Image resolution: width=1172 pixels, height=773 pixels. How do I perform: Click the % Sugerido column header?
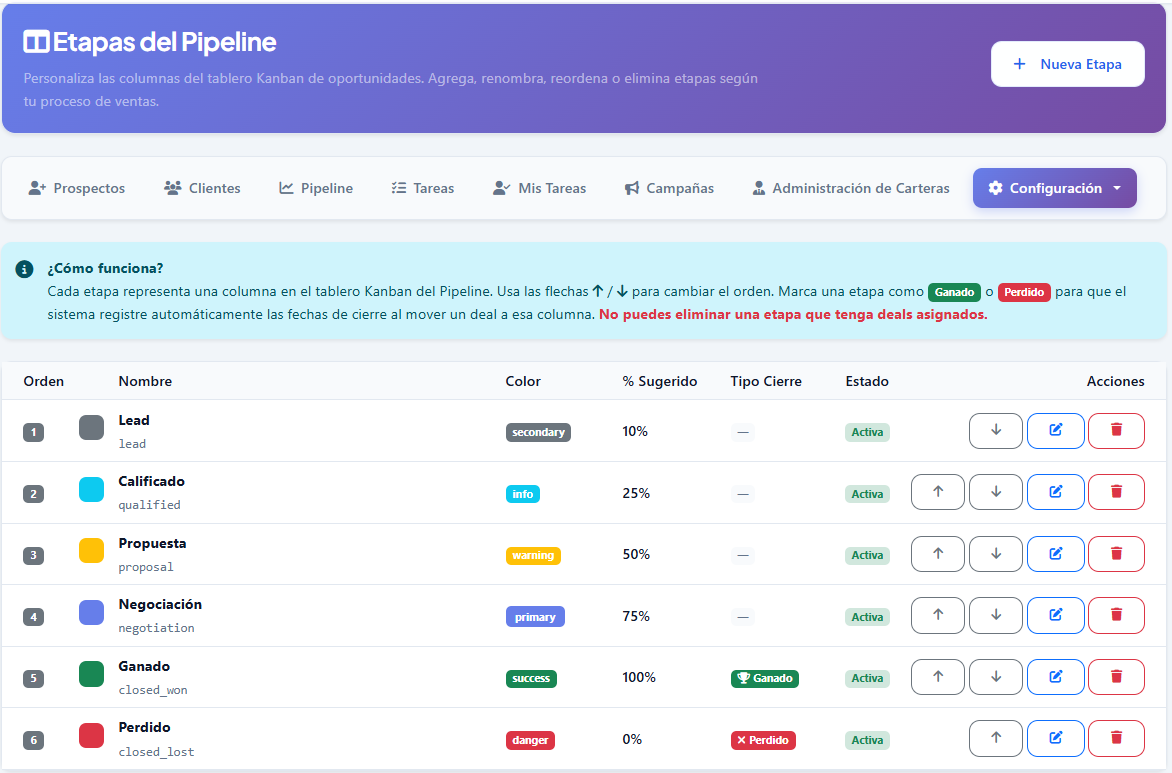pyautogui.click(x=660, y=381)
